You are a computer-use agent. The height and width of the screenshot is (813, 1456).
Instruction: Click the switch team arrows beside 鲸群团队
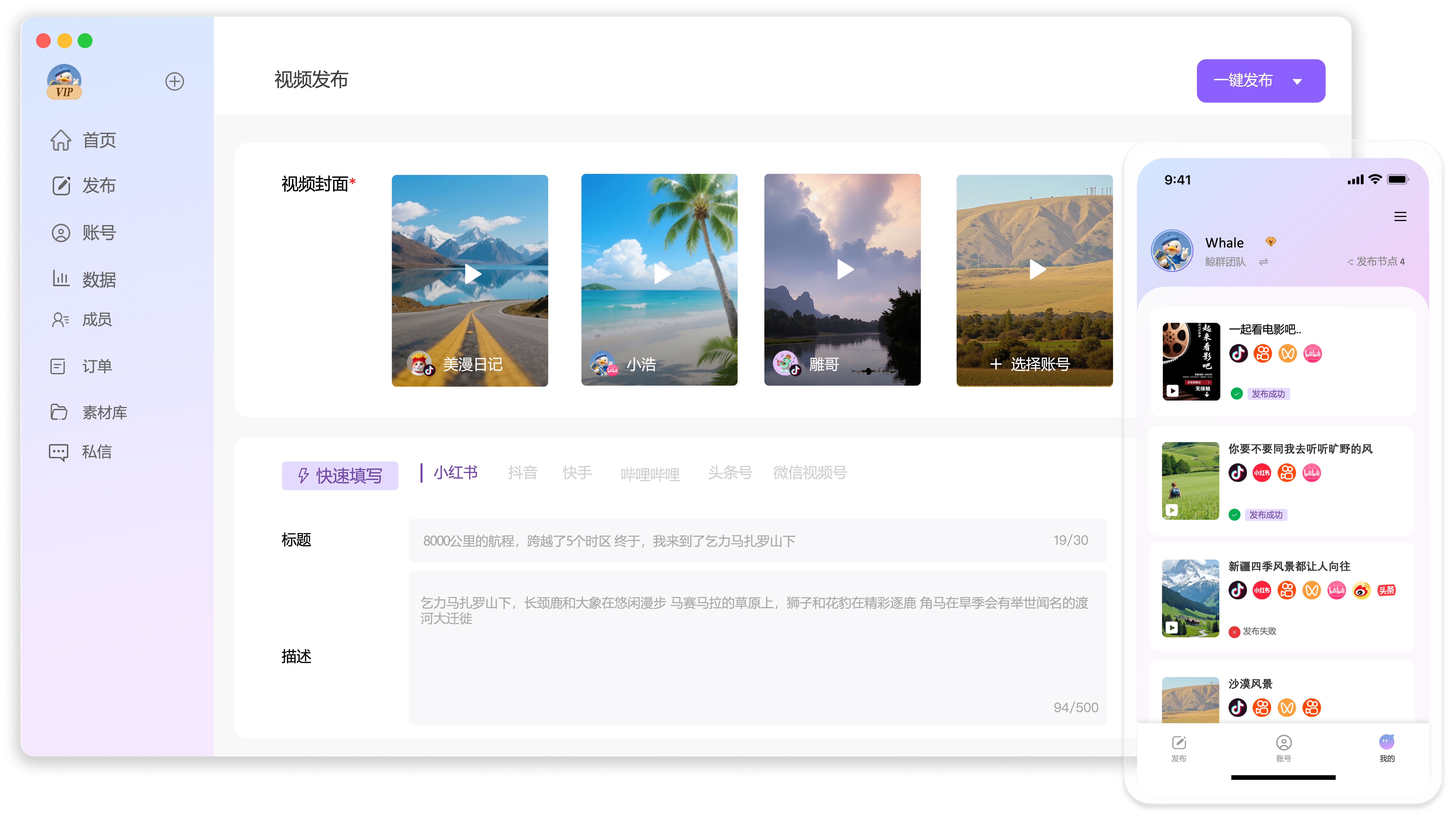point(1263,262)
